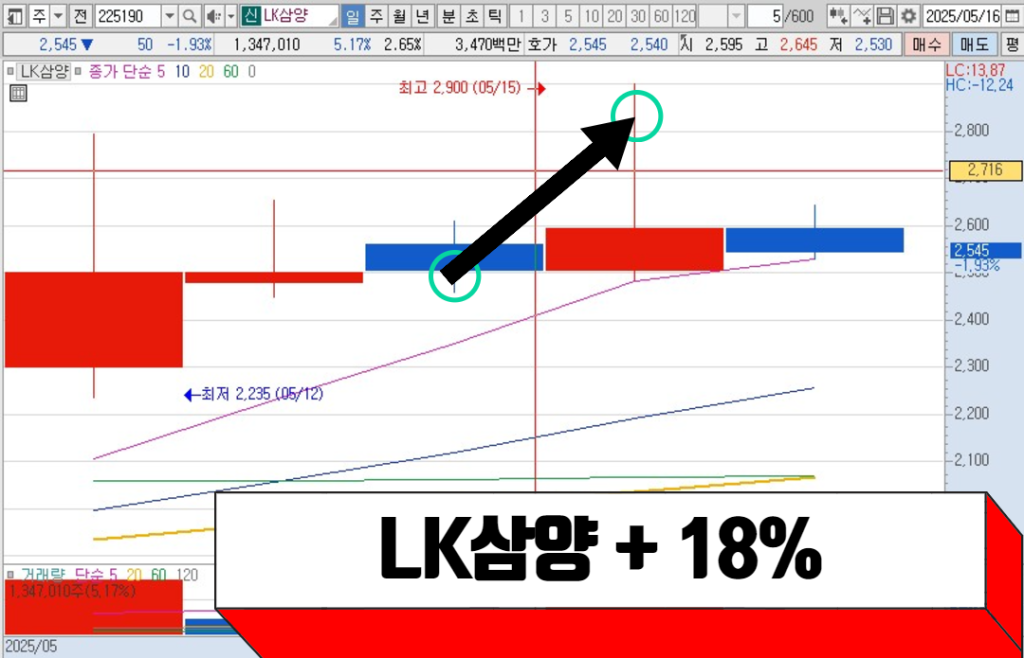The image size is (1024, 658).
Task: Choose the 60 interval button
Action: pyautogui.click(x=662, y=15)
